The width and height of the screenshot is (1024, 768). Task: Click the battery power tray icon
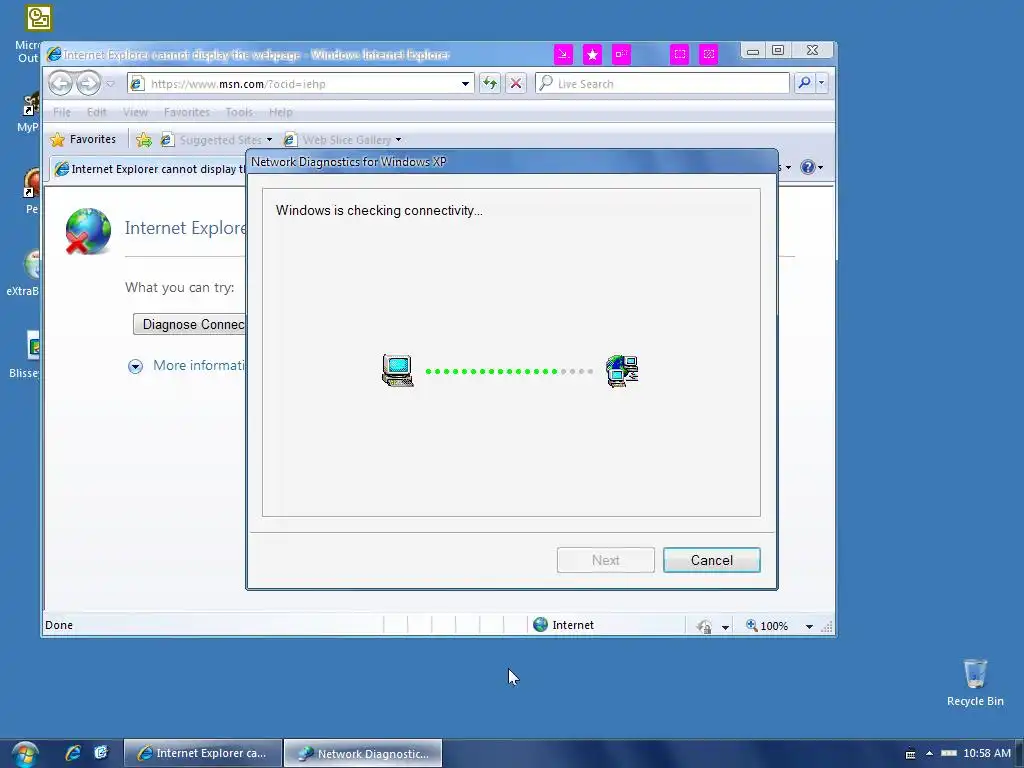pyautogui.click(x=949, y=753)
